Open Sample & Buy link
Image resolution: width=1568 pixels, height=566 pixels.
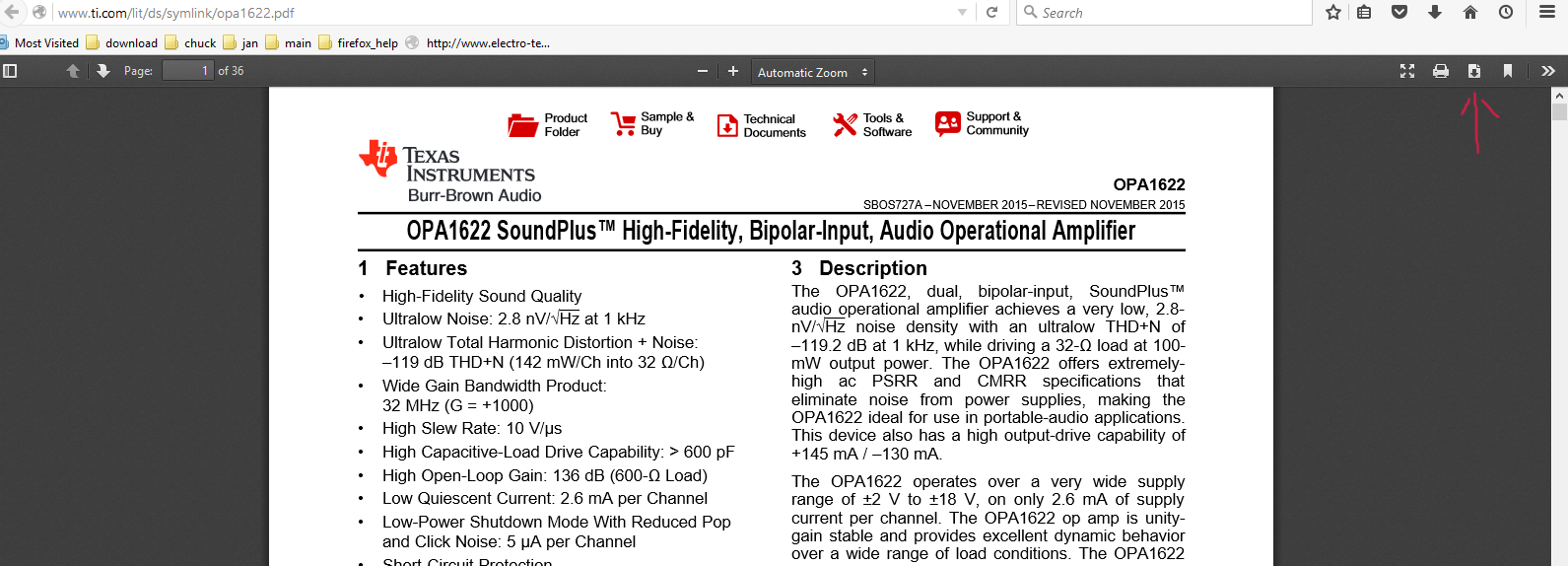point(651,123)
